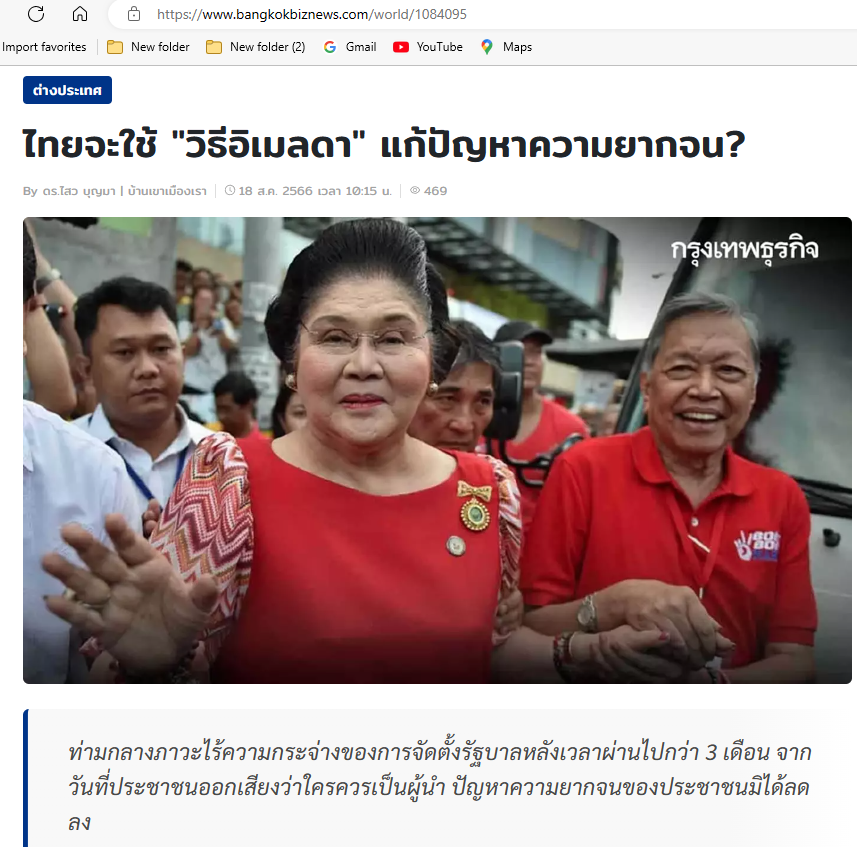Click the site lock icon in address bar

pos(134,14)
